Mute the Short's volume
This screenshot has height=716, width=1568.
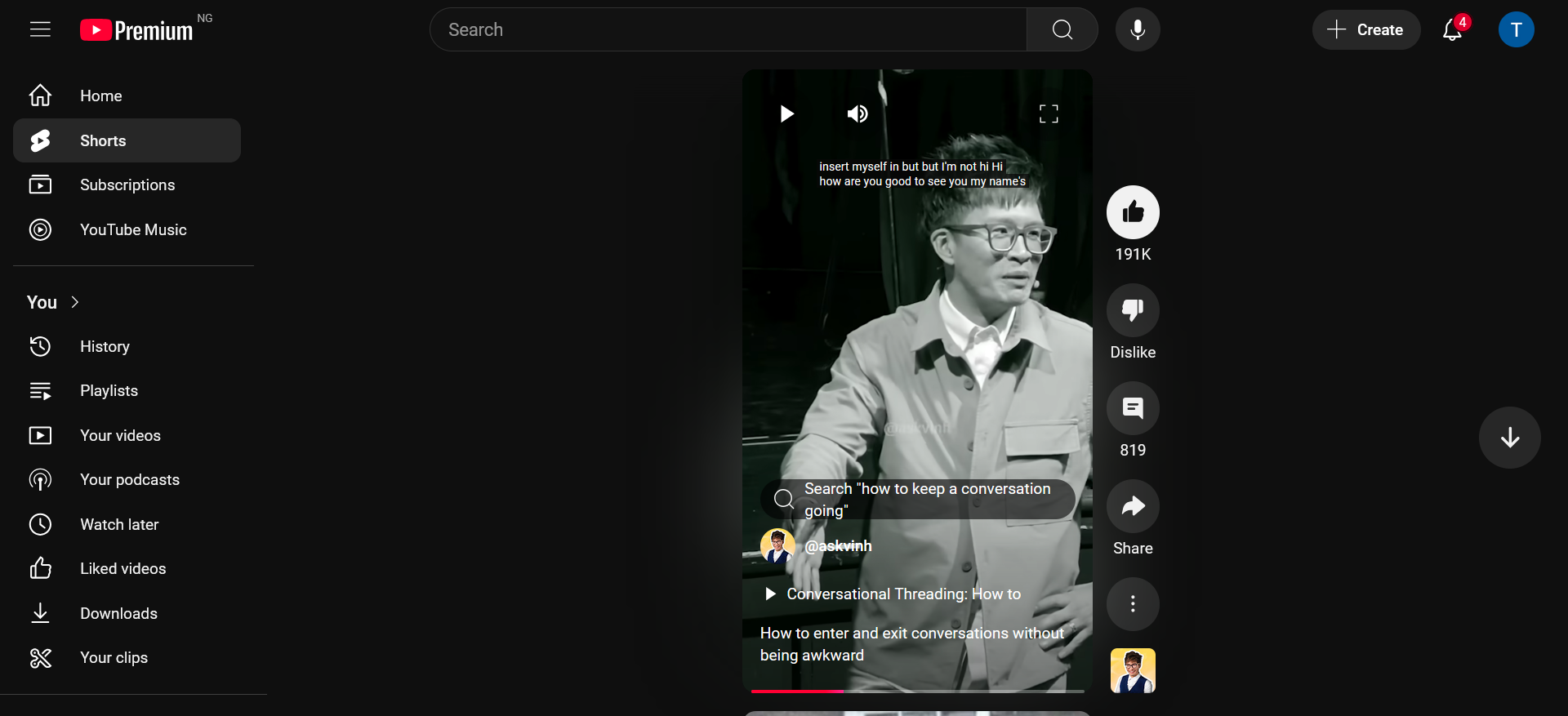[x=857, y=113]
